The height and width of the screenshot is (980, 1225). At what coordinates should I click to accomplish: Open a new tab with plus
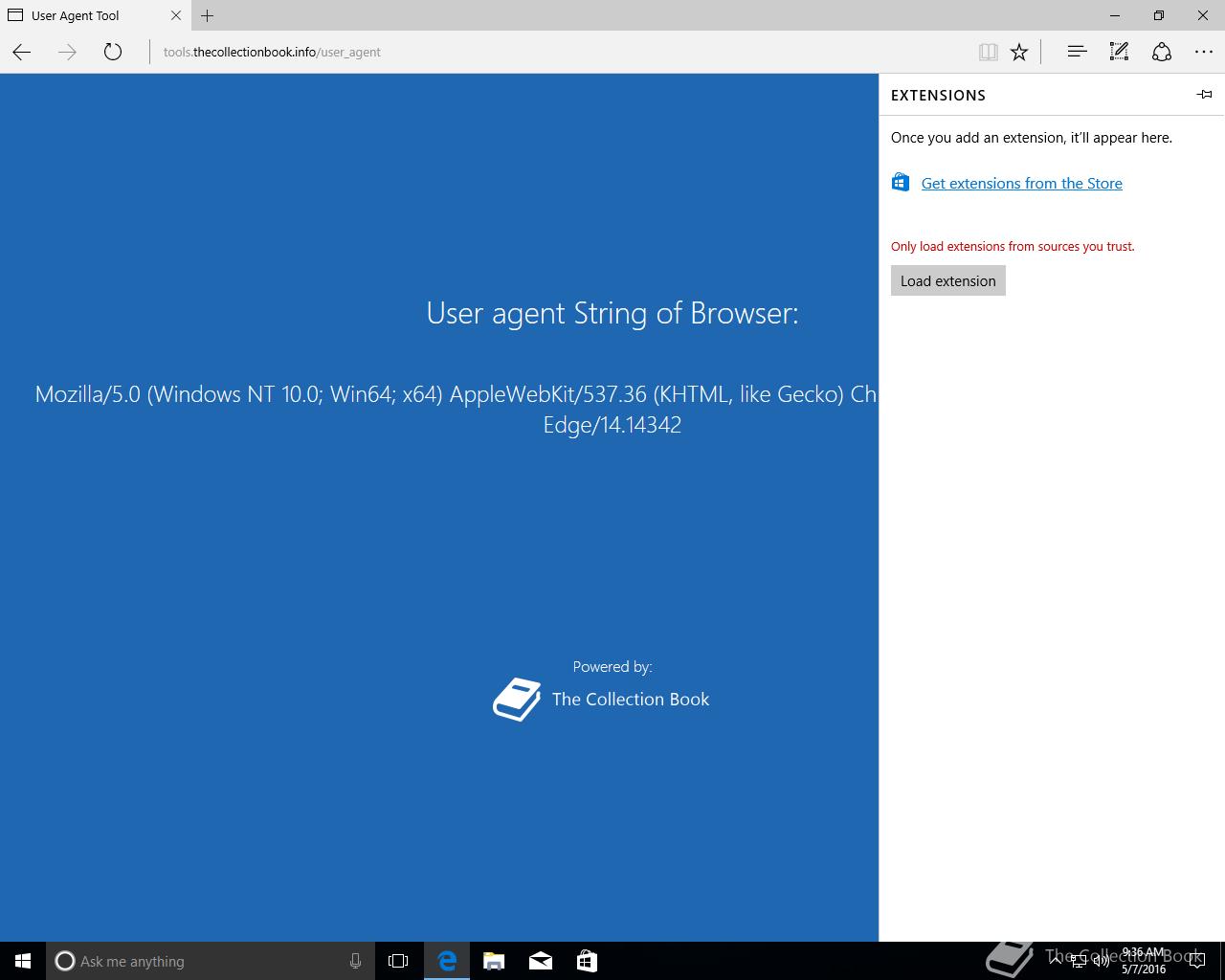click(208, 15)
